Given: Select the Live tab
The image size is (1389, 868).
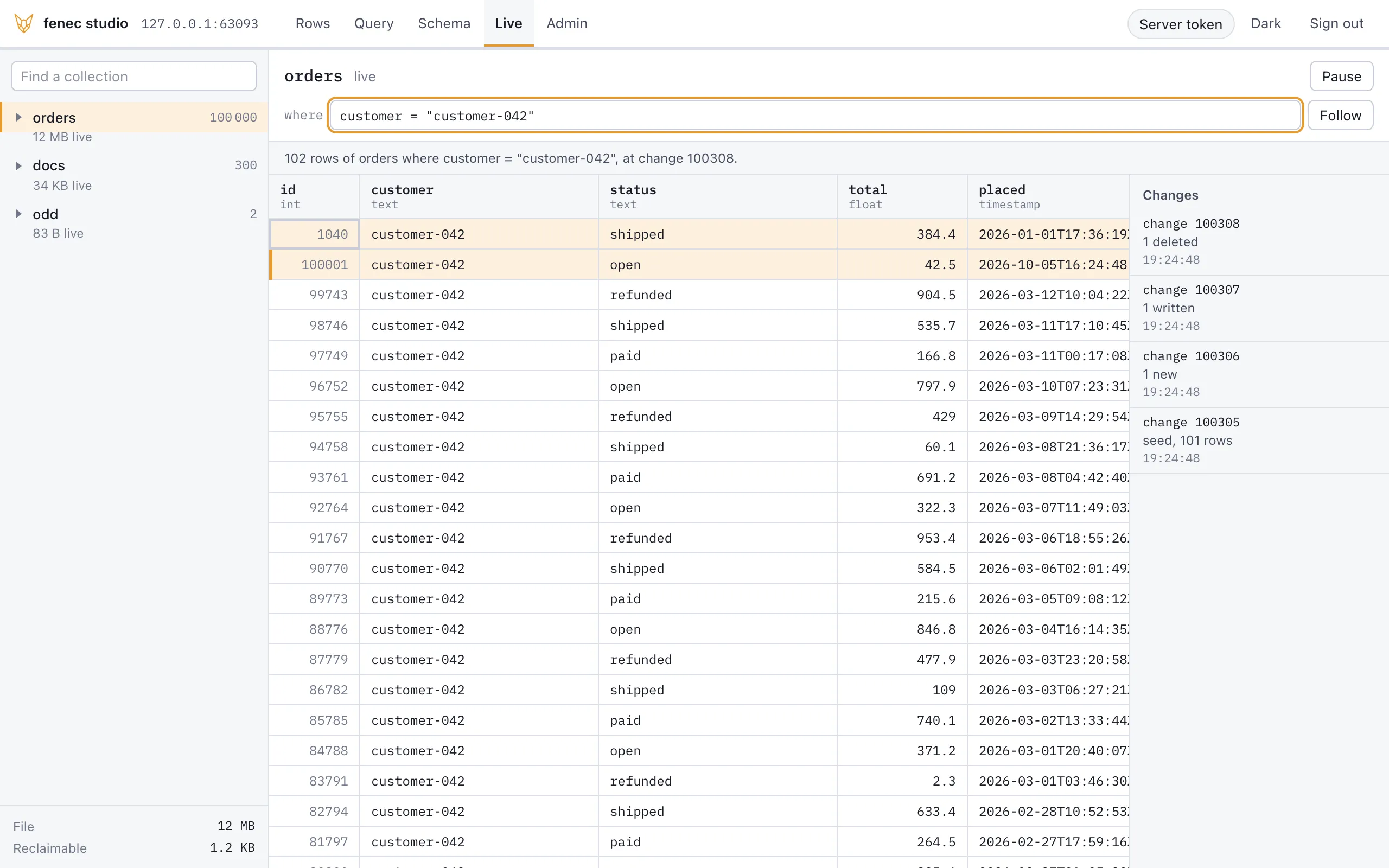Looking at the screenshot, I should tap(508, 23).
